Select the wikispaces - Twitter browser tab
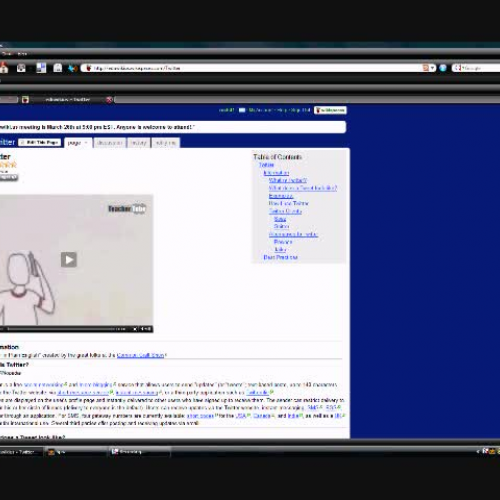 pyautogui.click(x=68, y=99)
